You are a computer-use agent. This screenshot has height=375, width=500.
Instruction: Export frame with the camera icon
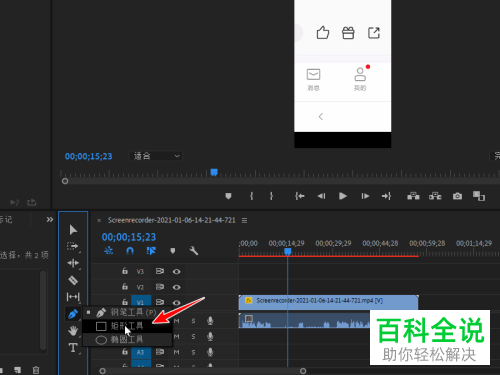tap(457, 196)
